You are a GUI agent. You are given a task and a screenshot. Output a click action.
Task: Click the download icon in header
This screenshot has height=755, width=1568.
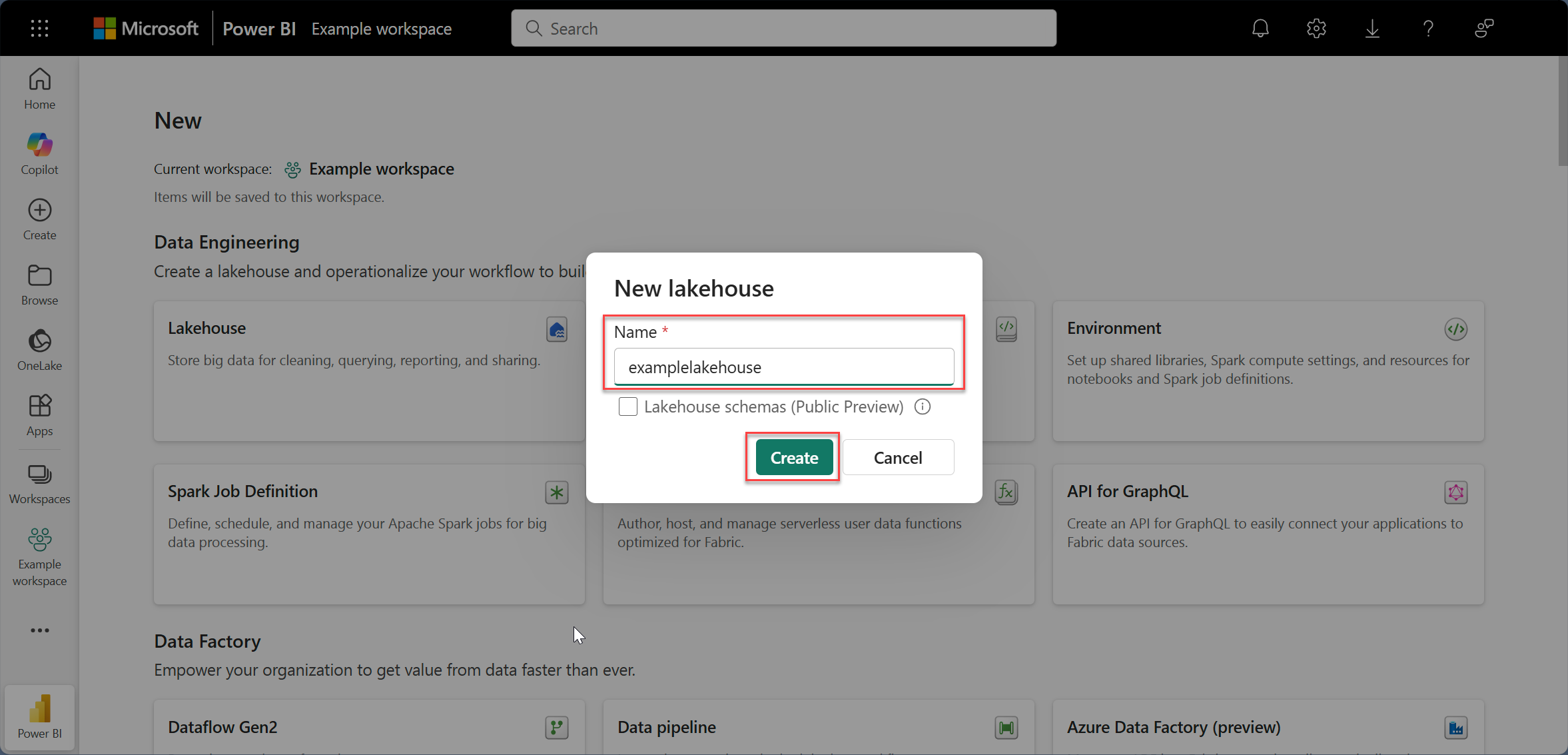(1372, 29)
